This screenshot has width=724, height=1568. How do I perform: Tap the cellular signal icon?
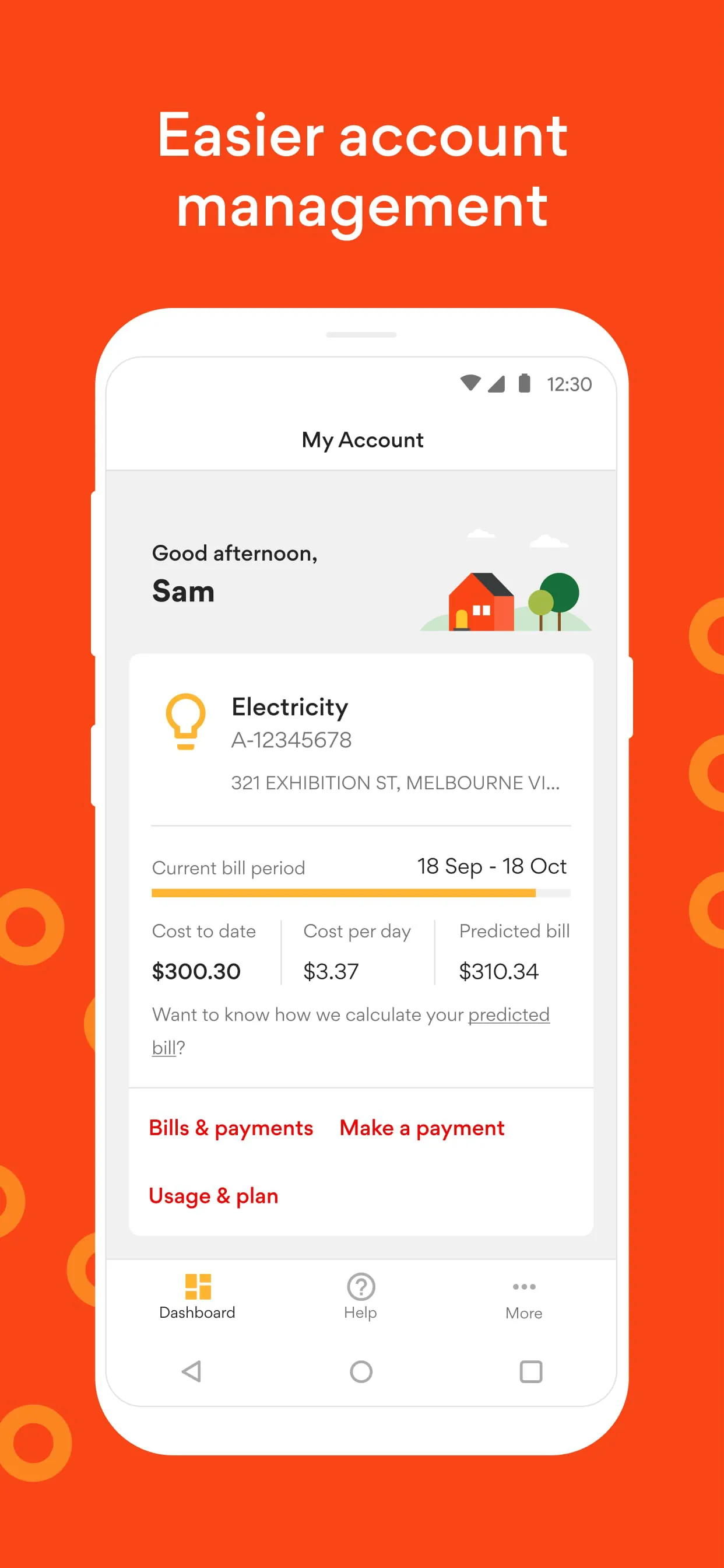point(496,383)
